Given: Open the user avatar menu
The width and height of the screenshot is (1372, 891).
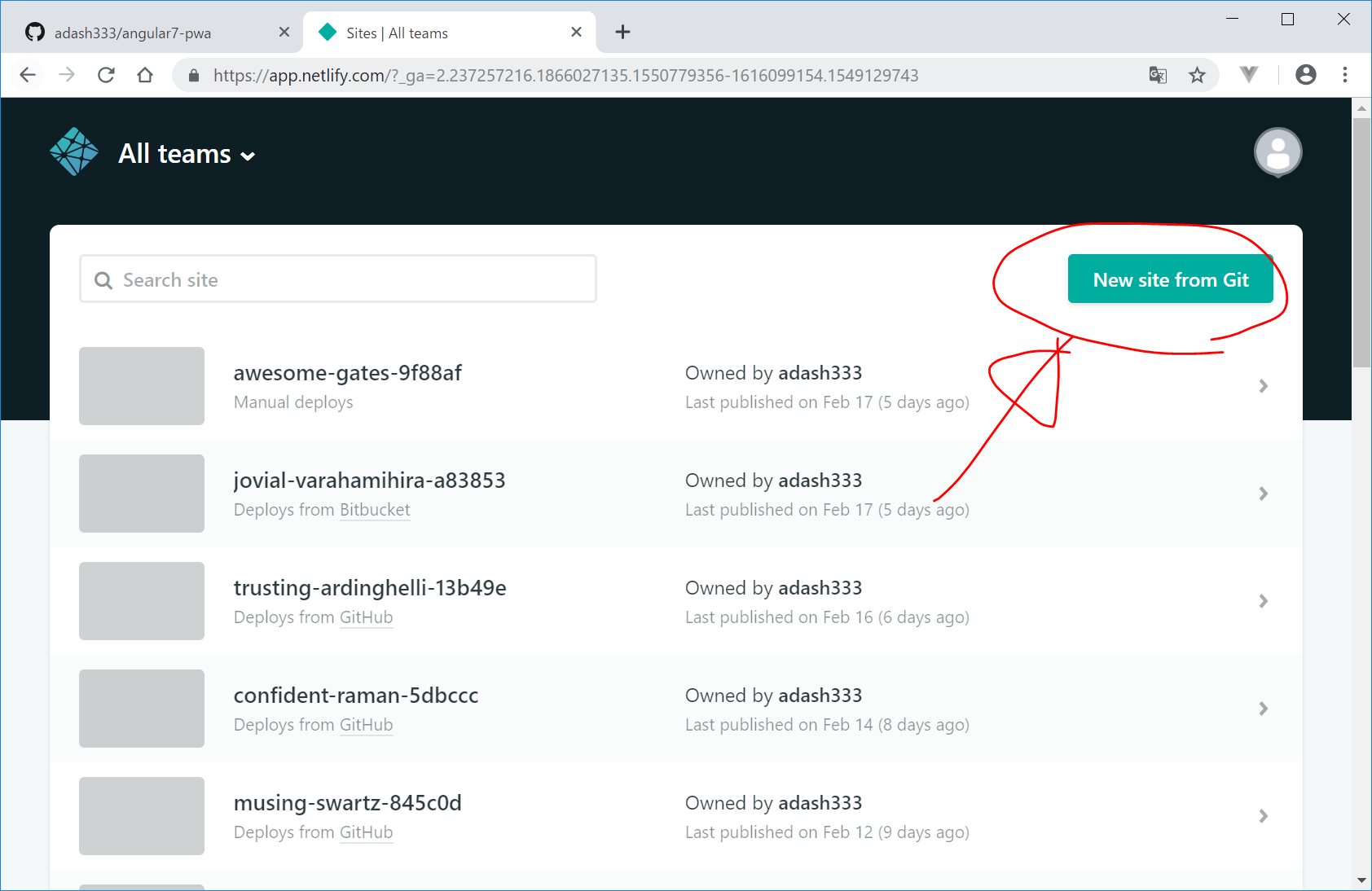Looking at the screenshot, I should pos(1277,152).
